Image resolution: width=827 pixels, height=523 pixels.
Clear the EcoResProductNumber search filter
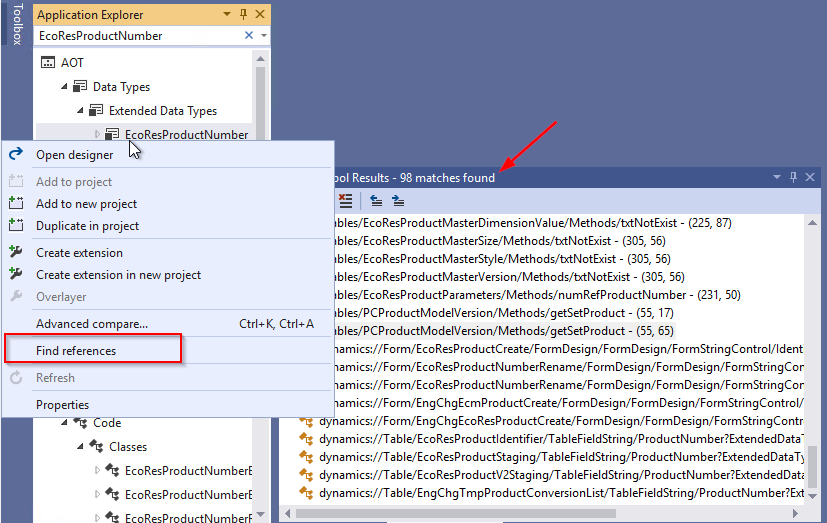(249, 35)
